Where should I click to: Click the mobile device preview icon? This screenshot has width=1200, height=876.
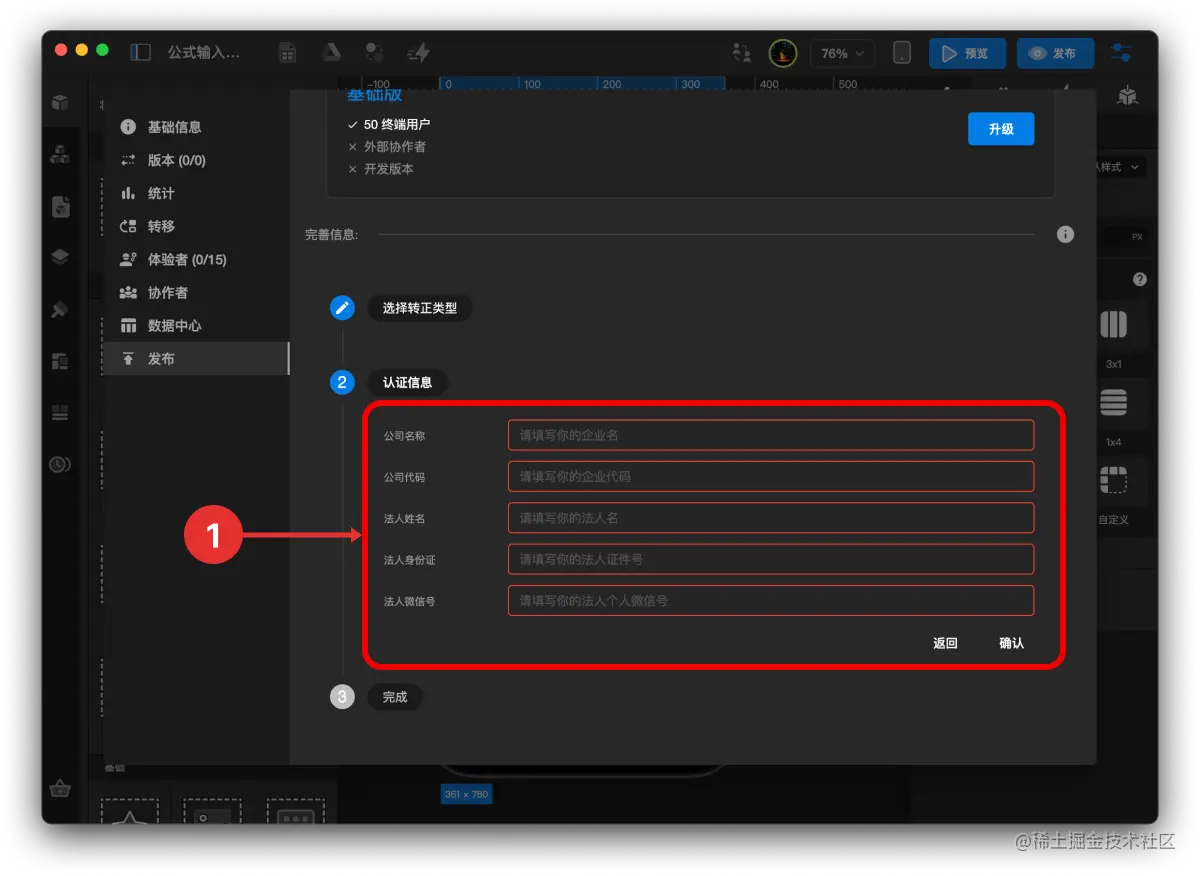pos(902,53)
